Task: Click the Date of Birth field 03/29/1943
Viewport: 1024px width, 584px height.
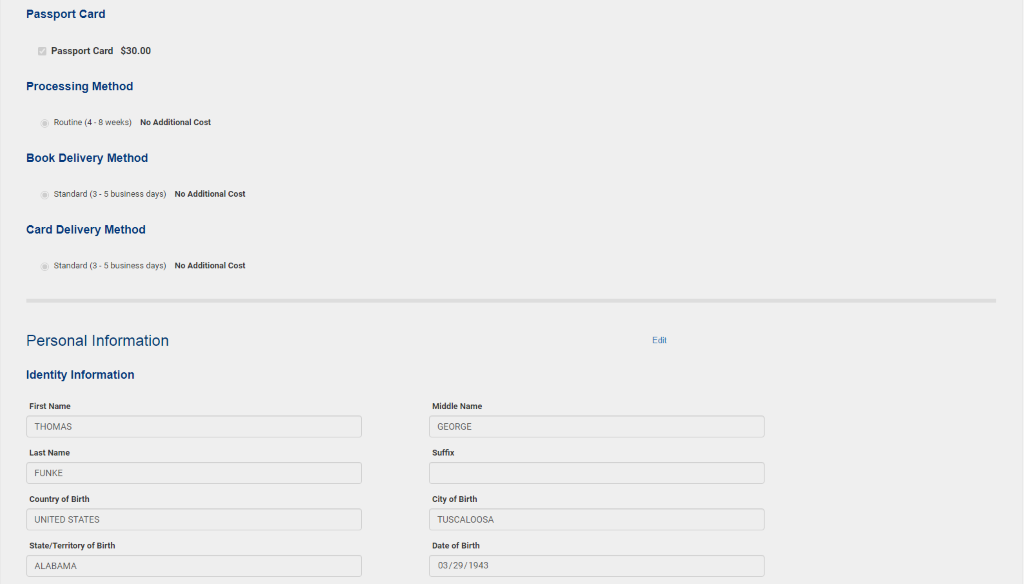Action: point(597,566)
